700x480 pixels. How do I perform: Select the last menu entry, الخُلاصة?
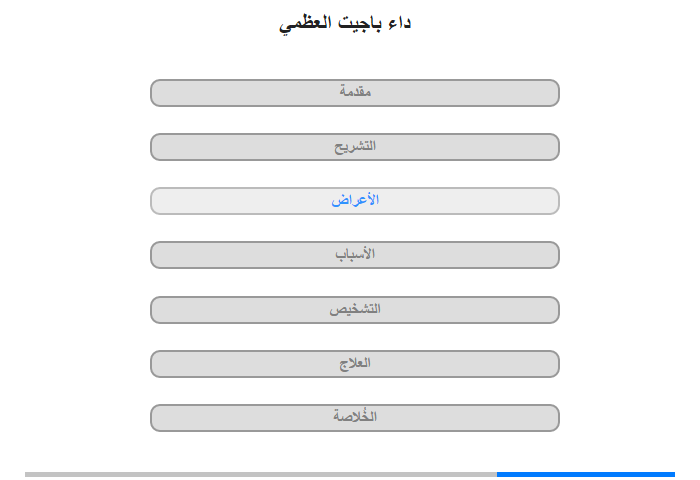tap(355, 418)
